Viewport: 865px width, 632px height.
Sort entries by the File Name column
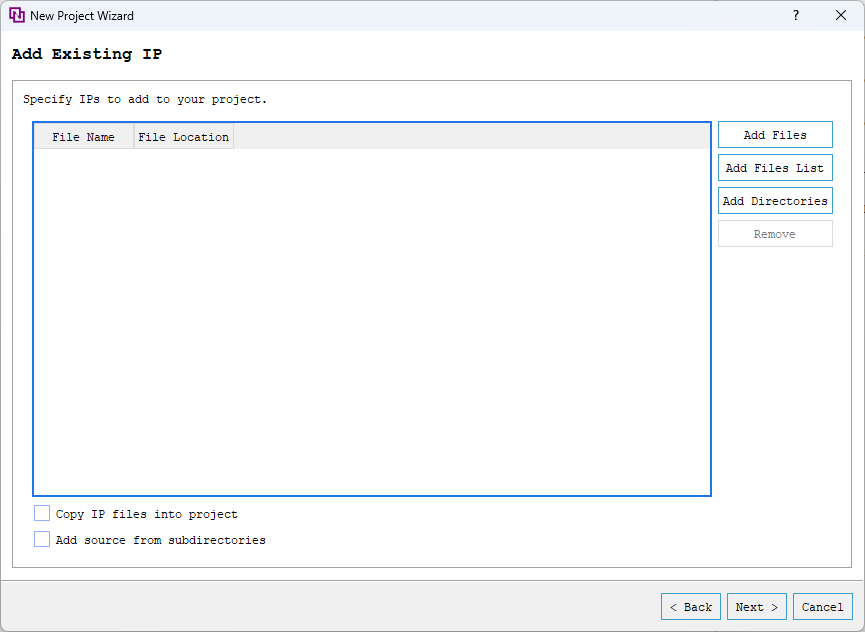tap(83, 136)
